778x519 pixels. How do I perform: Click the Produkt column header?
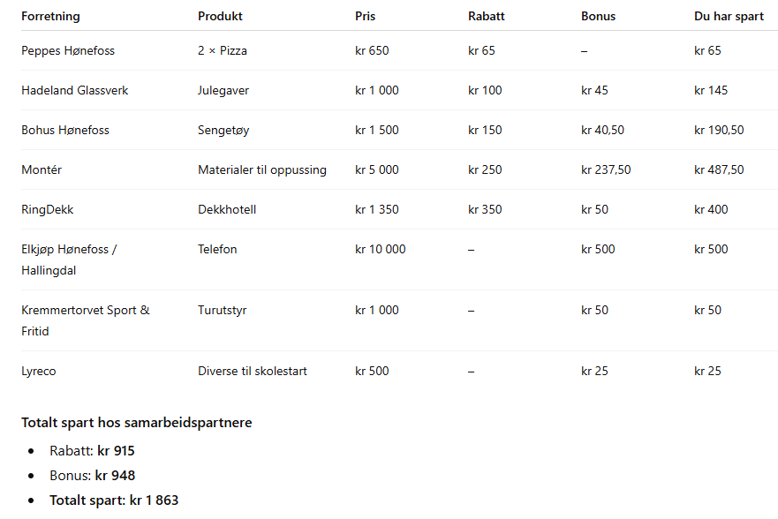point(220,16)
